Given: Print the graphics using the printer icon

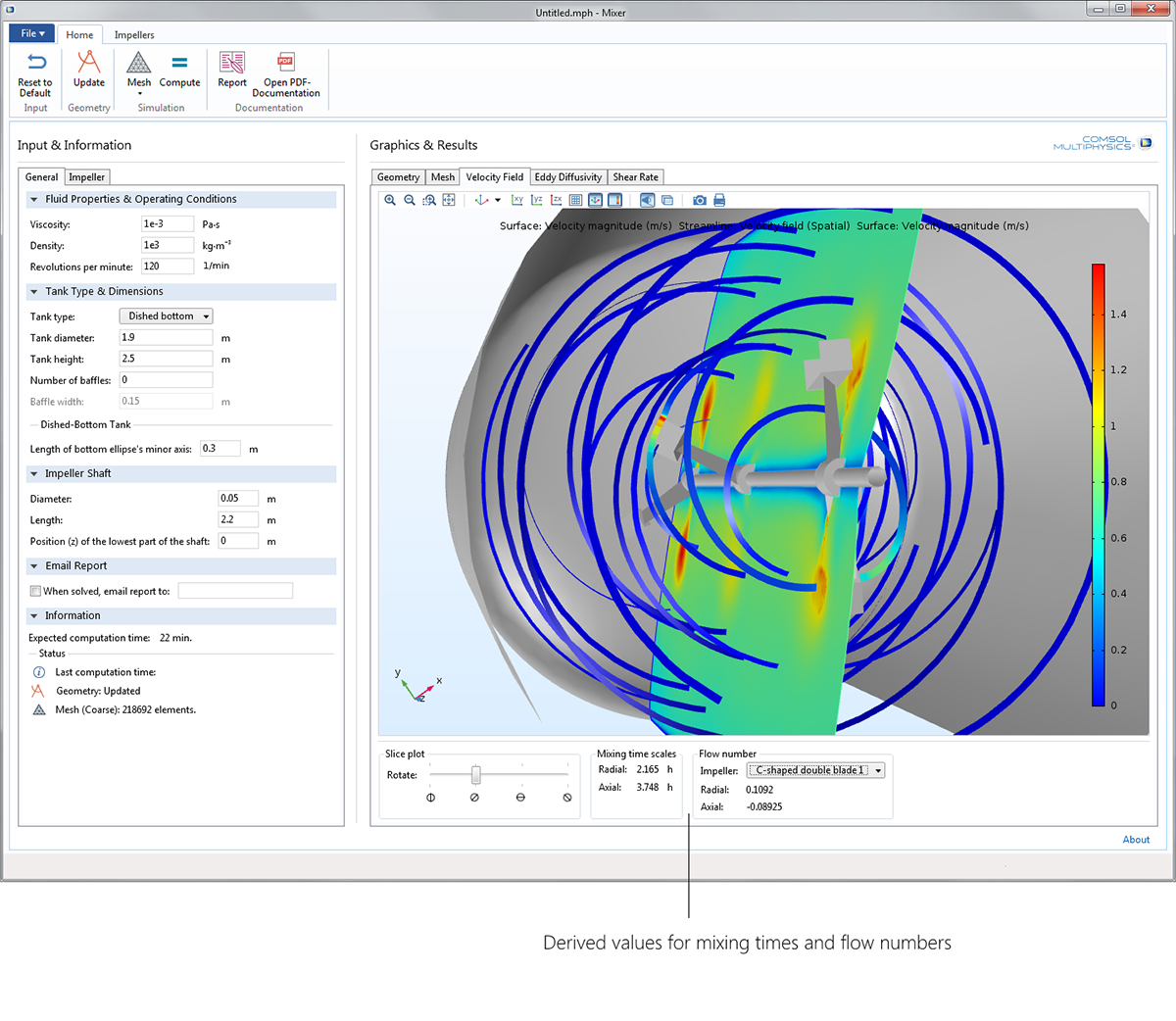Looking at the screenshot, I should point(719,200).
